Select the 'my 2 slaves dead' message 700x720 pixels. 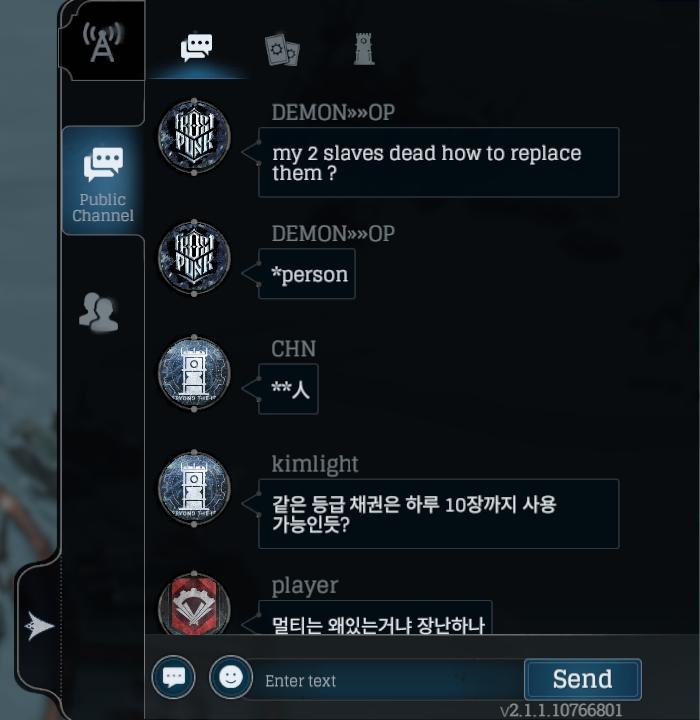coord(439,163)
